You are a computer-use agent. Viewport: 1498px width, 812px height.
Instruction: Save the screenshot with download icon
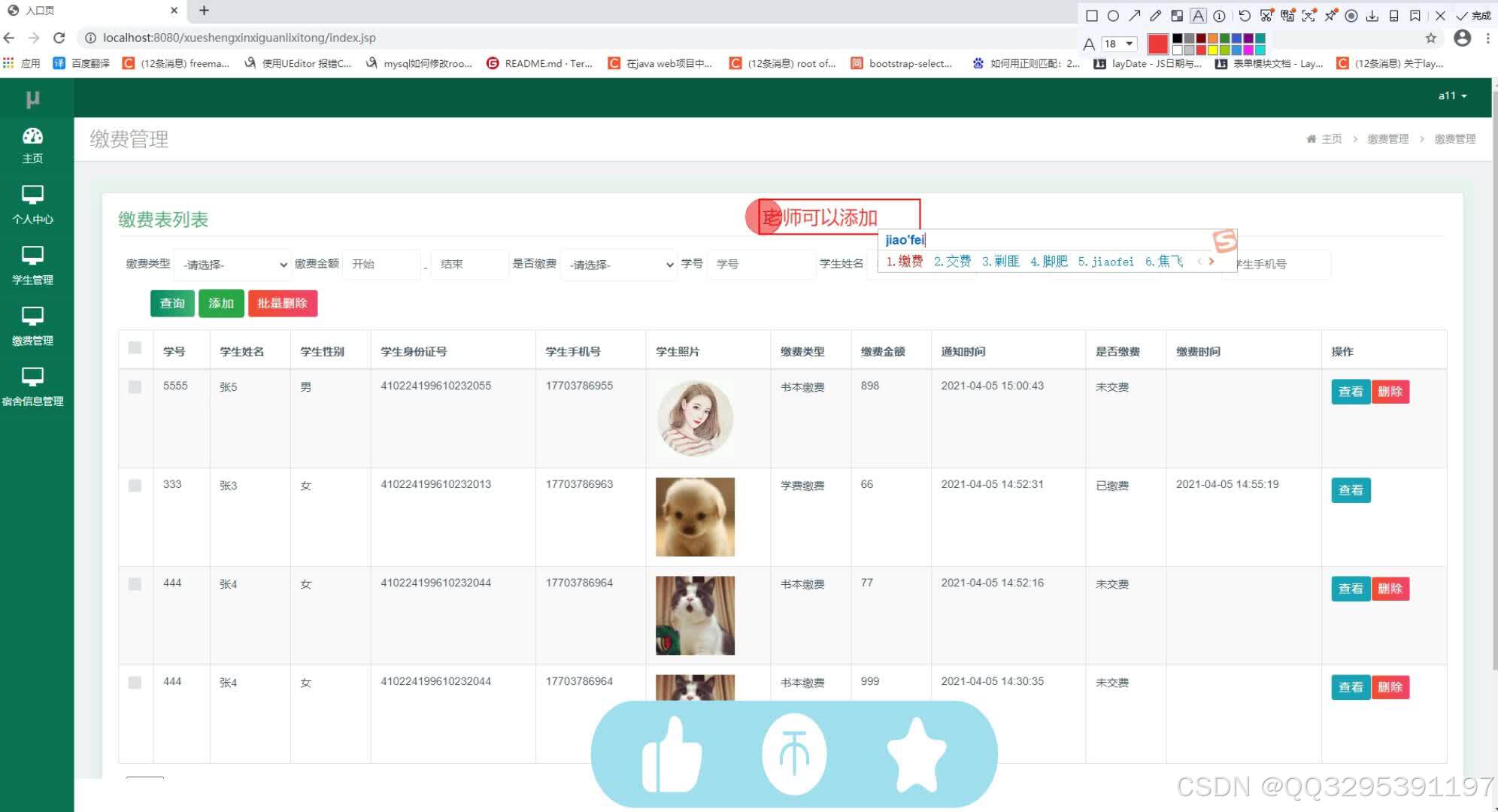click(1372, 16)
